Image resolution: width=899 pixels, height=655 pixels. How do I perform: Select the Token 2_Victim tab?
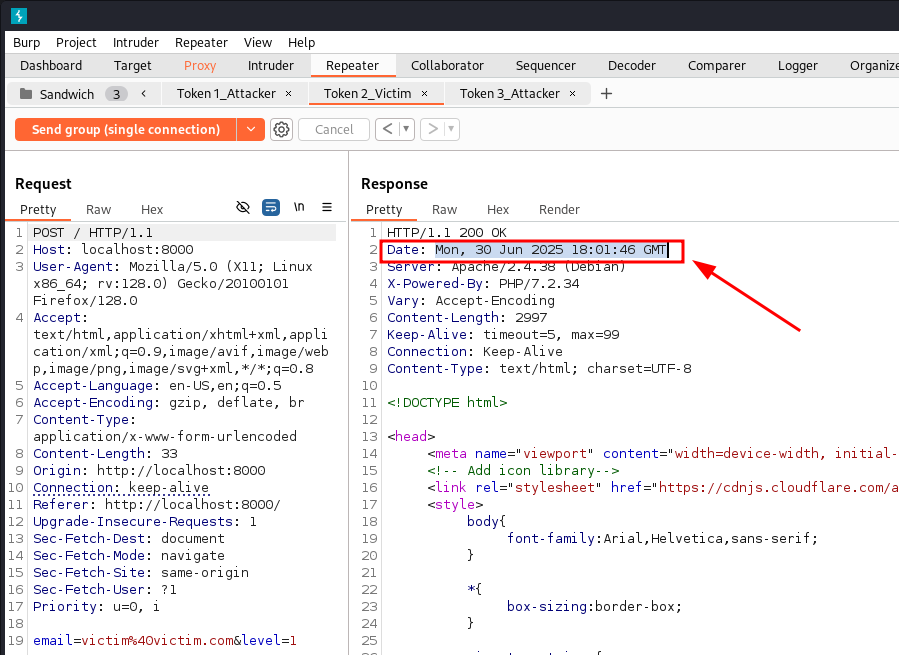click(368, 93)
